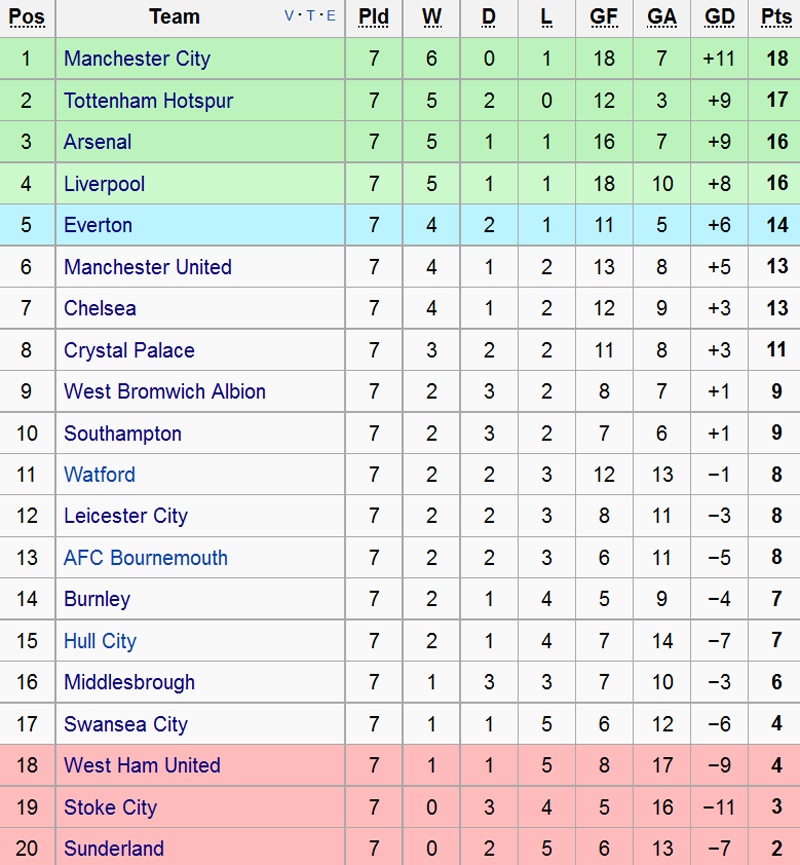Select the Hull City link
This screenshot has width=800, height=865.
(x=100, y=641)
